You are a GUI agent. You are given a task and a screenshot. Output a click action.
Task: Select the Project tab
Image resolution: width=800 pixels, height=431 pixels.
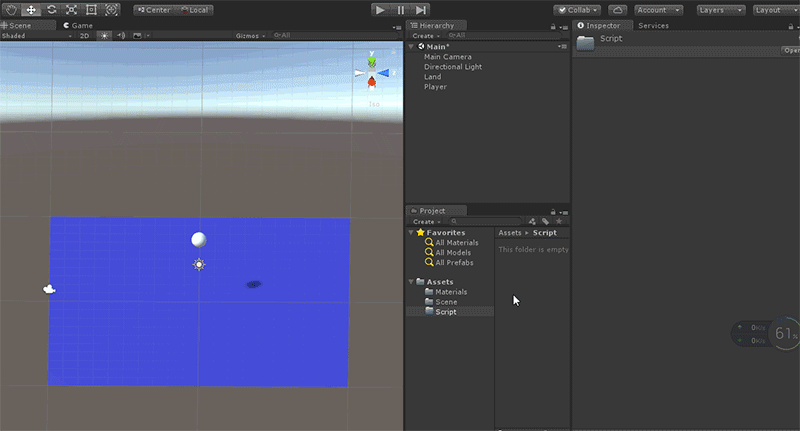pyautogui.click(x=436, y=211)
